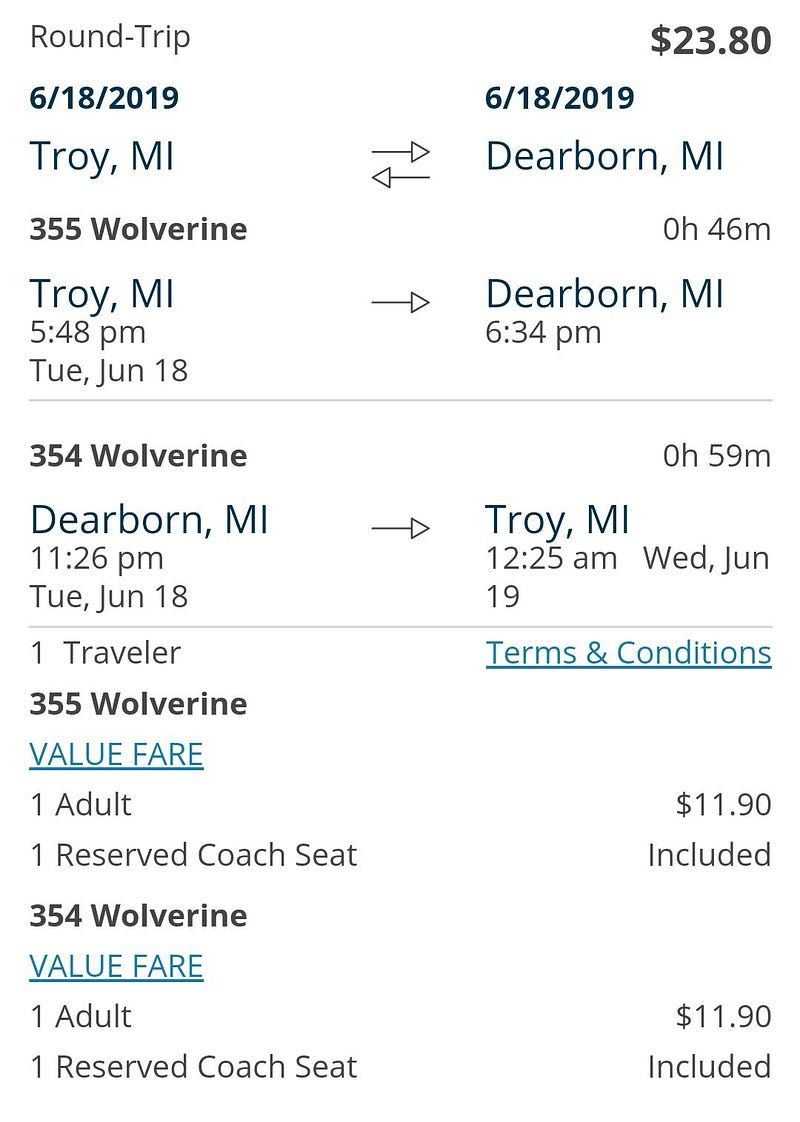Select the 11:26 pm departure time
The width and height of the screenshot is (800, 1122).
pyautogui.click(x=97, y=558)
